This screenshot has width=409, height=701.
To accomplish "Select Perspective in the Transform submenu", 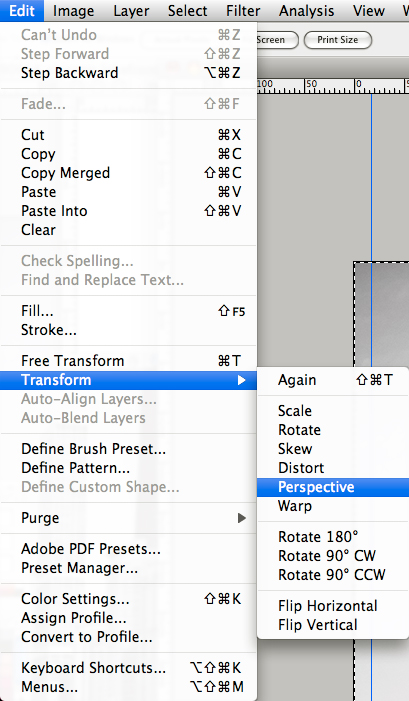I will 333,487.
